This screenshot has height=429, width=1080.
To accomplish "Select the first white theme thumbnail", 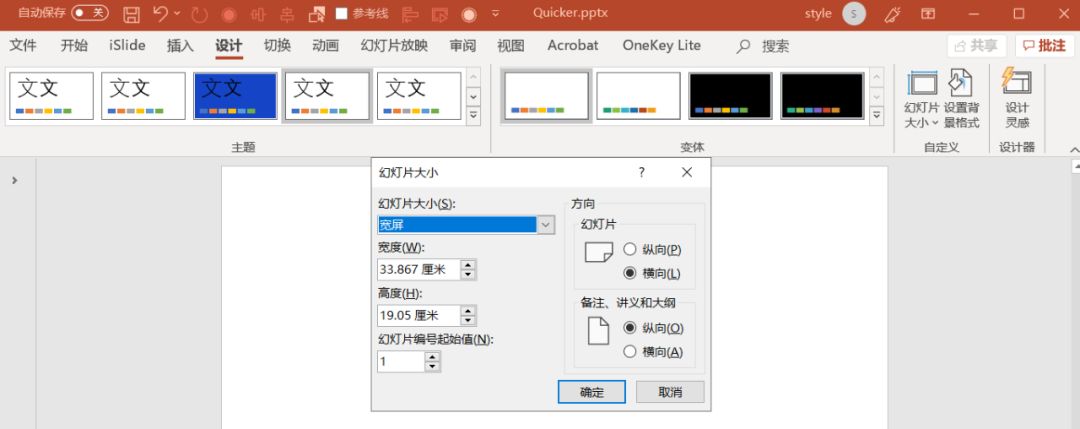I will tap(52, 96).
